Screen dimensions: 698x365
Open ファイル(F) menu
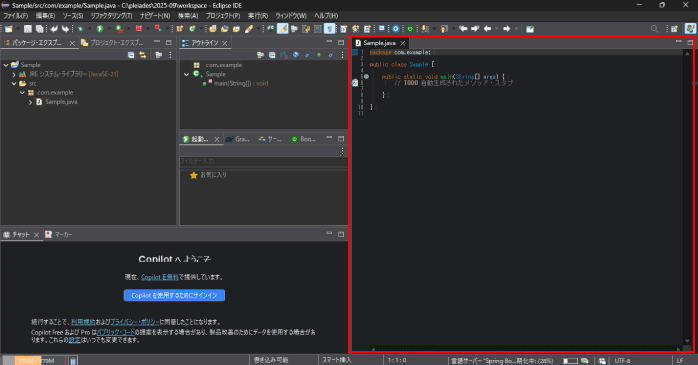pos(16,16)
